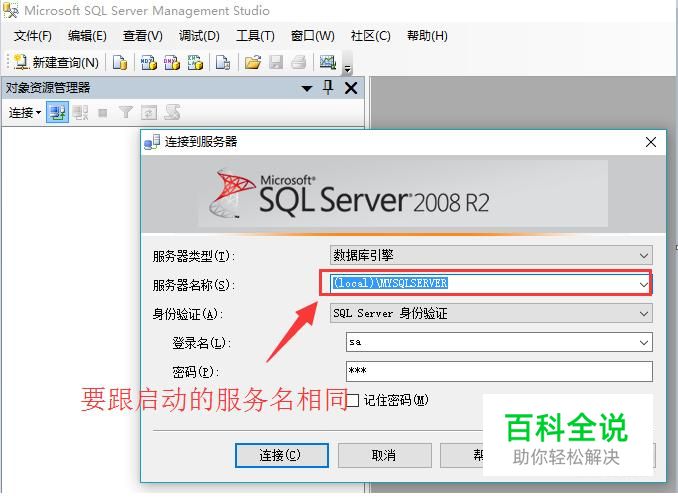Enable the 记住密码 checkbox

coord(353,400)
